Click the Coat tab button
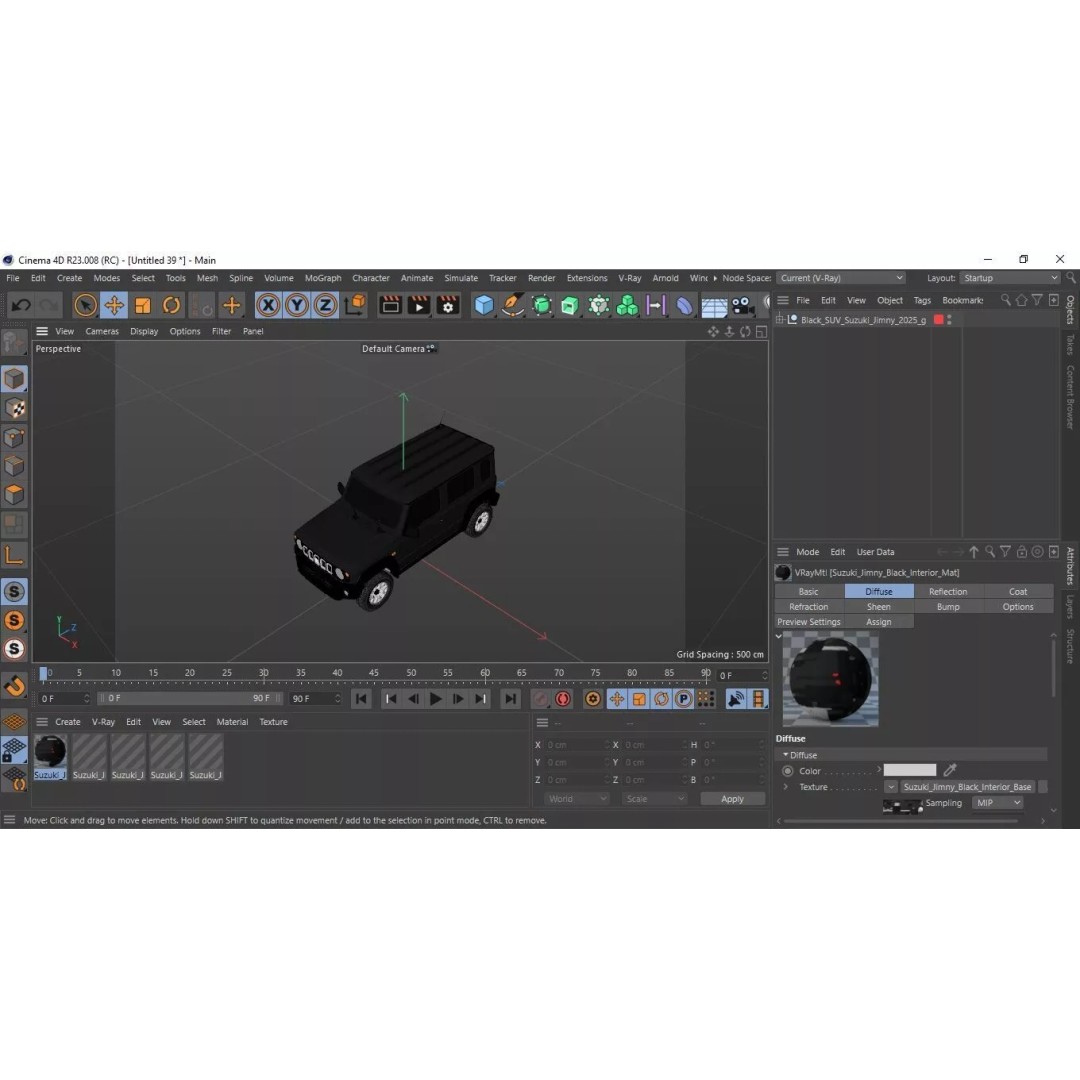The height and width of the screenshot is (1080, 1080). [1018, 592]
